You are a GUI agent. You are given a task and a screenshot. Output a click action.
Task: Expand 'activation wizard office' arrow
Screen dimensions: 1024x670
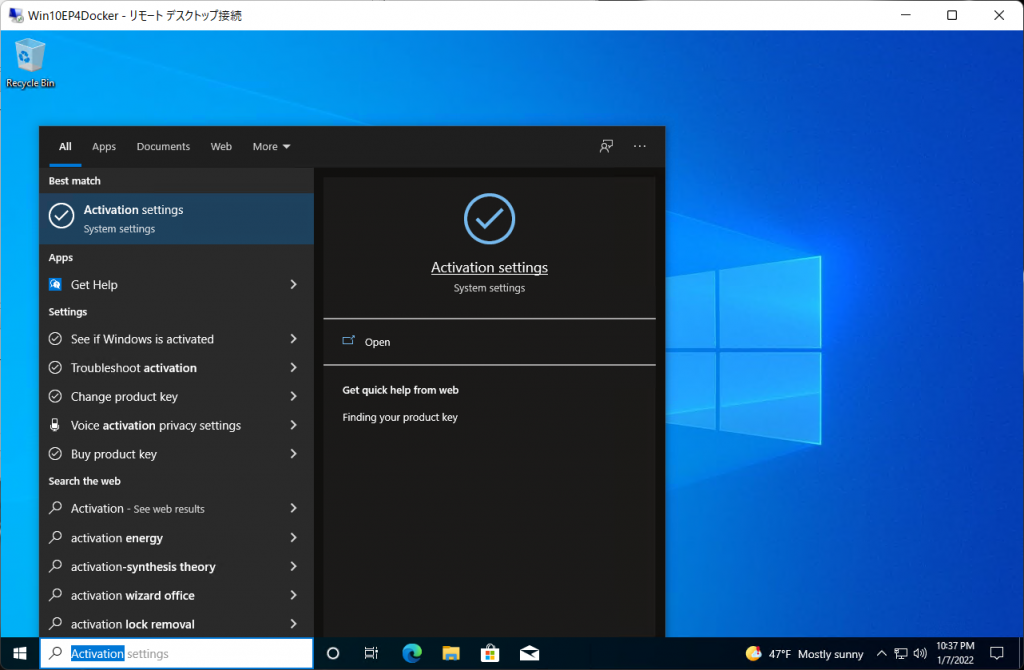[x=293, y=595]
